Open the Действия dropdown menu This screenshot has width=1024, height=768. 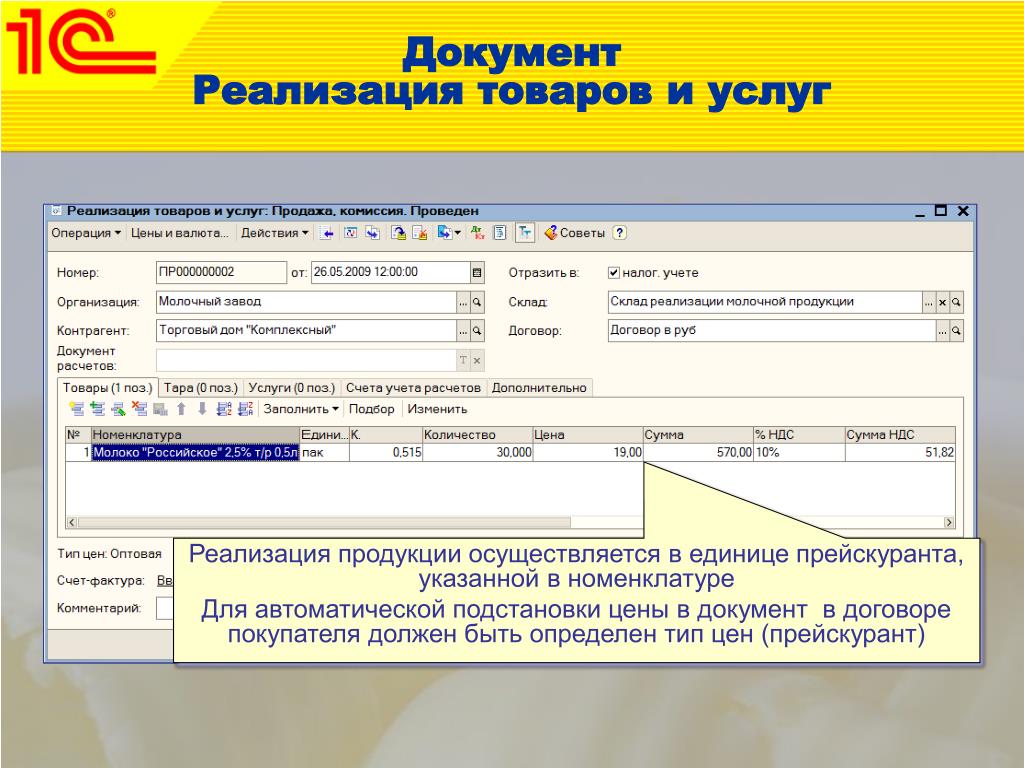click(274, 233)
